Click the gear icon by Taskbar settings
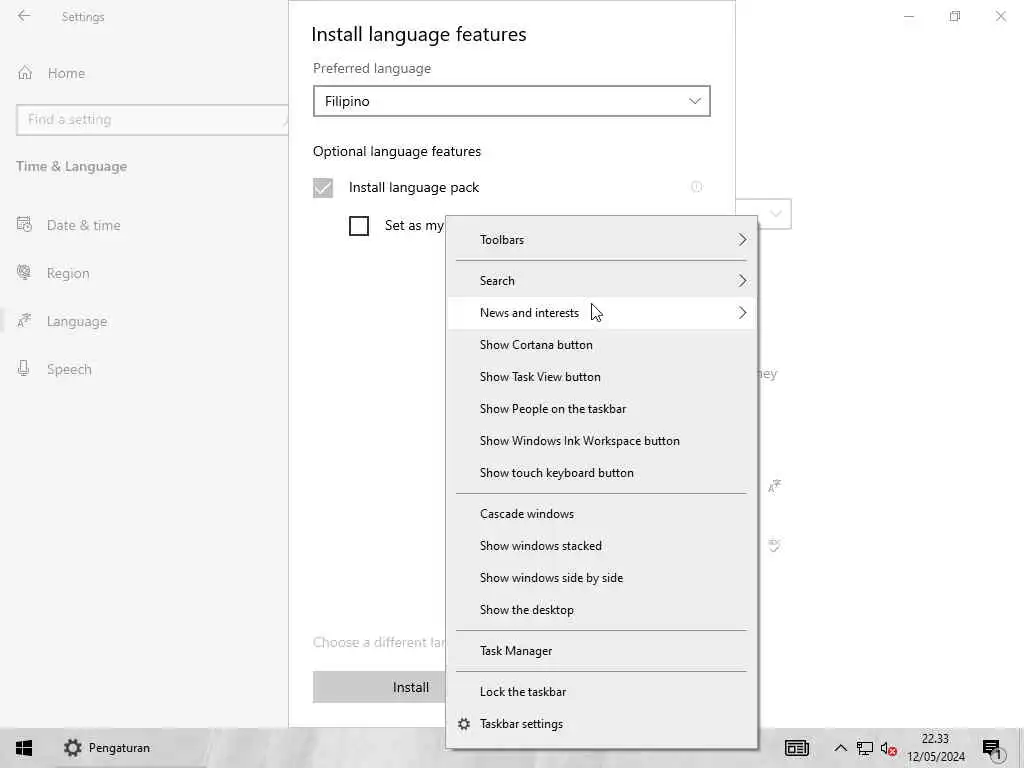The image size is (1024, 768). click(x=464, y=724)
